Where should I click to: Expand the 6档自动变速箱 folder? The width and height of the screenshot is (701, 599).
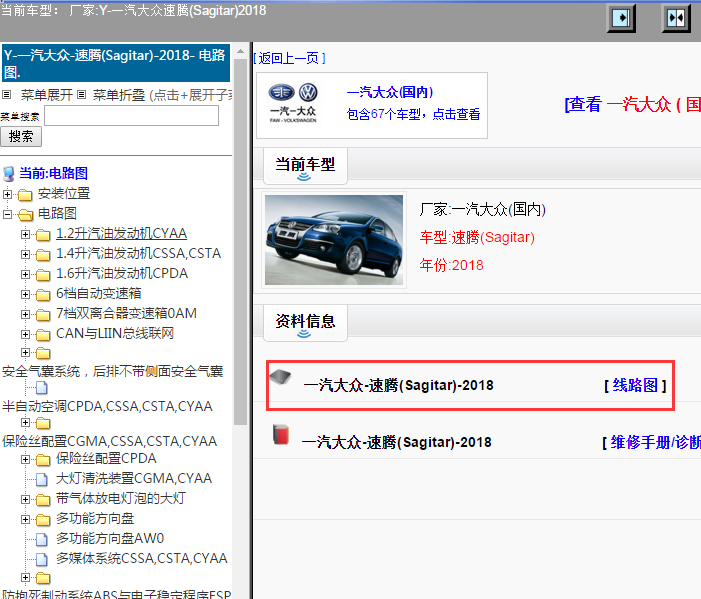point(26,294)
